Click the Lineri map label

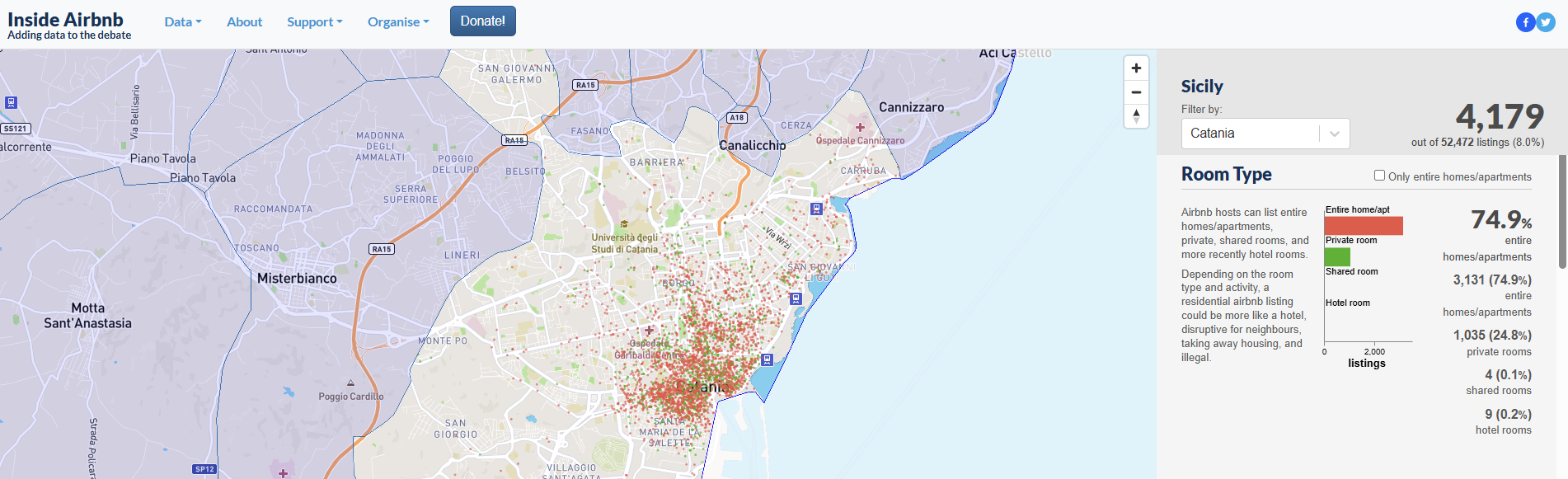tap(462, 255)
